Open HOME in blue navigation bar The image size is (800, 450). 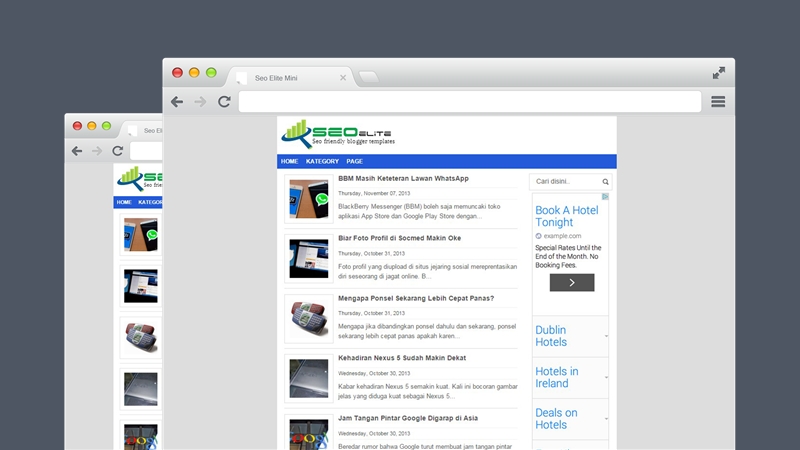289,161
